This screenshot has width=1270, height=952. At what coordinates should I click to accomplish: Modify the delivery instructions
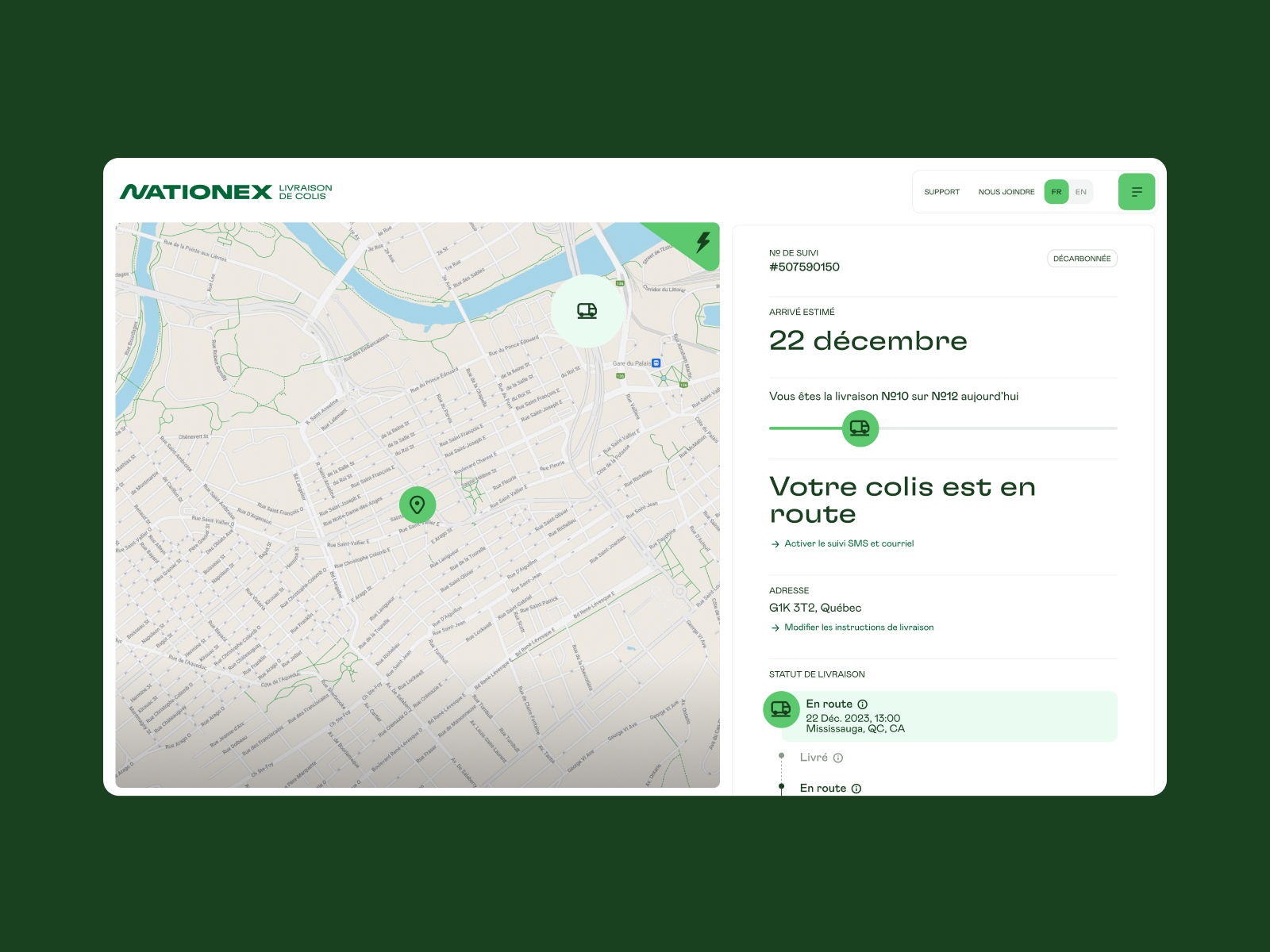(x=858, y=627)
